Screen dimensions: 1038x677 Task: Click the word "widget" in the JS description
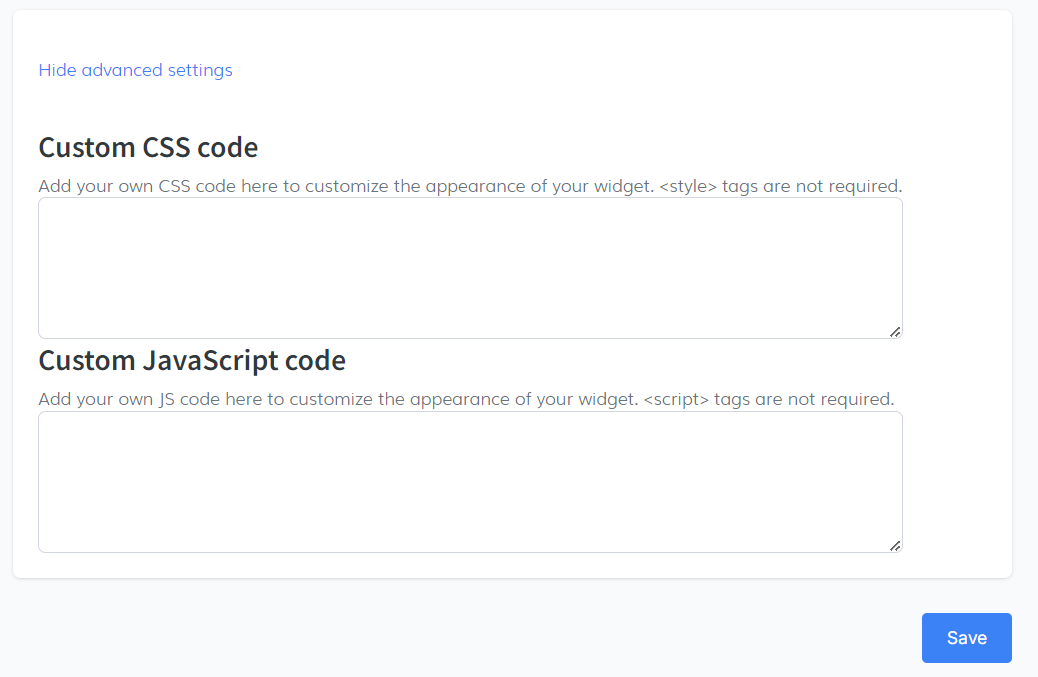click(606, 399)
